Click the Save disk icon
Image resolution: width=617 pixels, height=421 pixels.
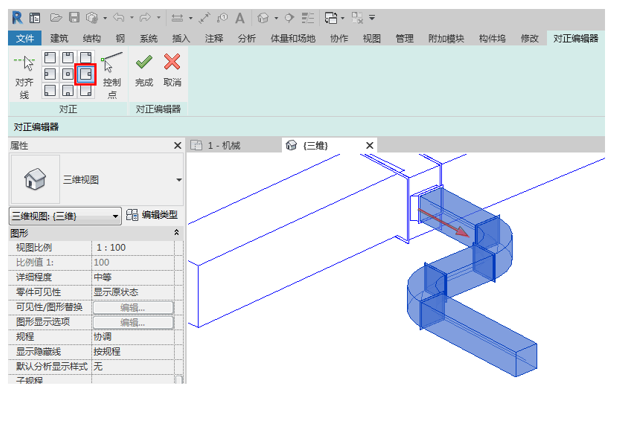(74, 18)
